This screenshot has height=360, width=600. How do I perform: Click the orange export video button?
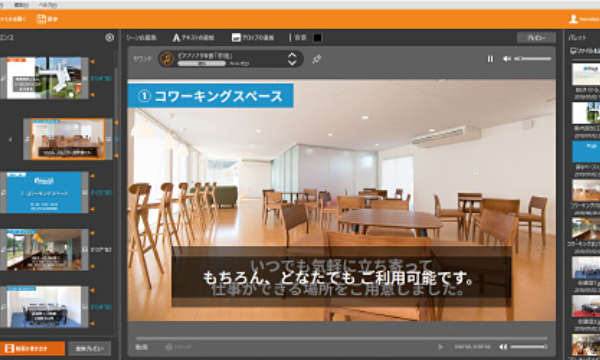click(32, 349)
